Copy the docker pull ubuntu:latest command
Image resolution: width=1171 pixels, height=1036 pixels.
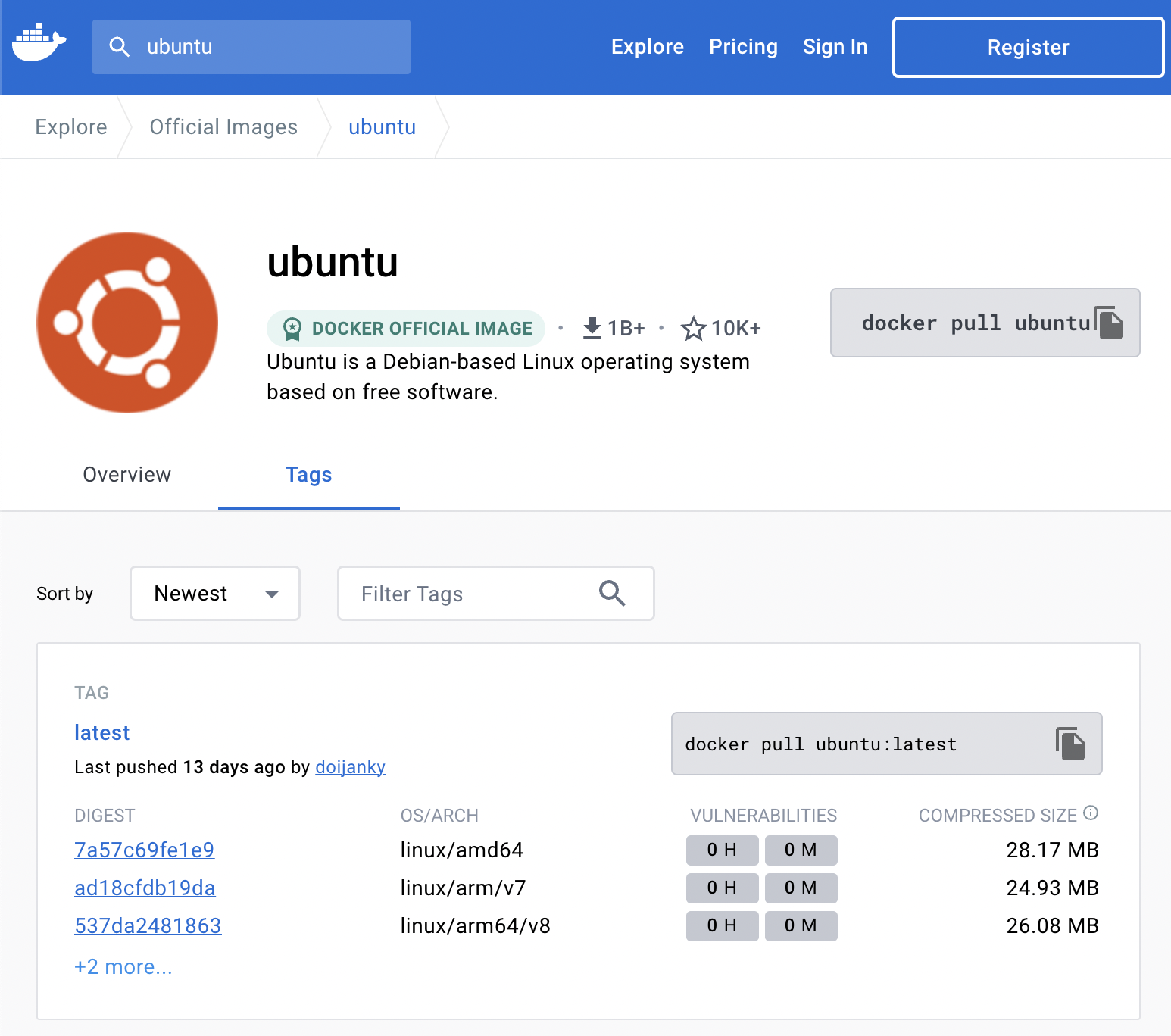[x=1070, y=744]
